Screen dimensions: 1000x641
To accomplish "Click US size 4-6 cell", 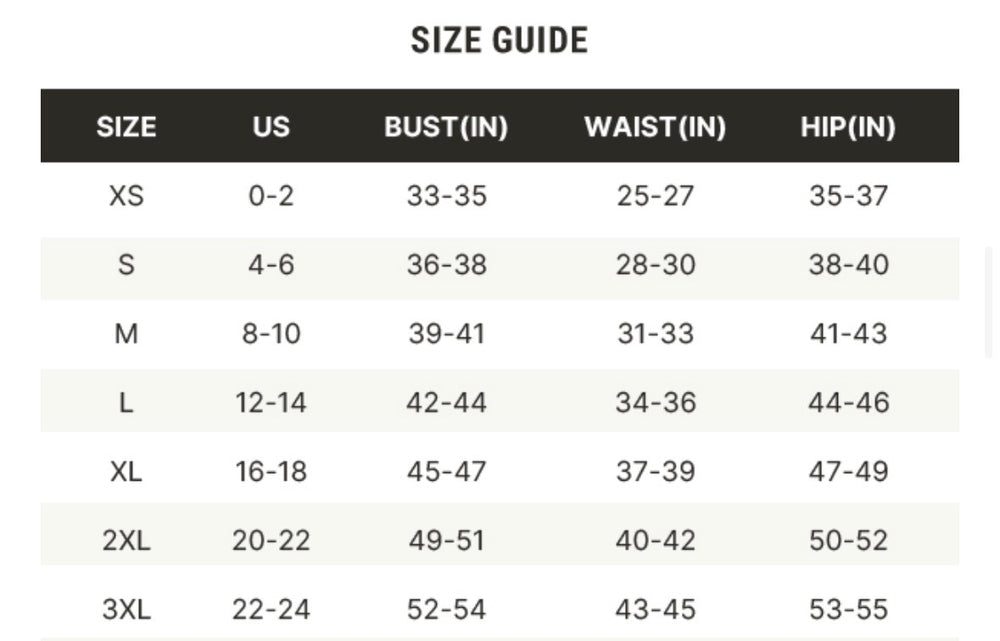I will click(x=271, y=265).
